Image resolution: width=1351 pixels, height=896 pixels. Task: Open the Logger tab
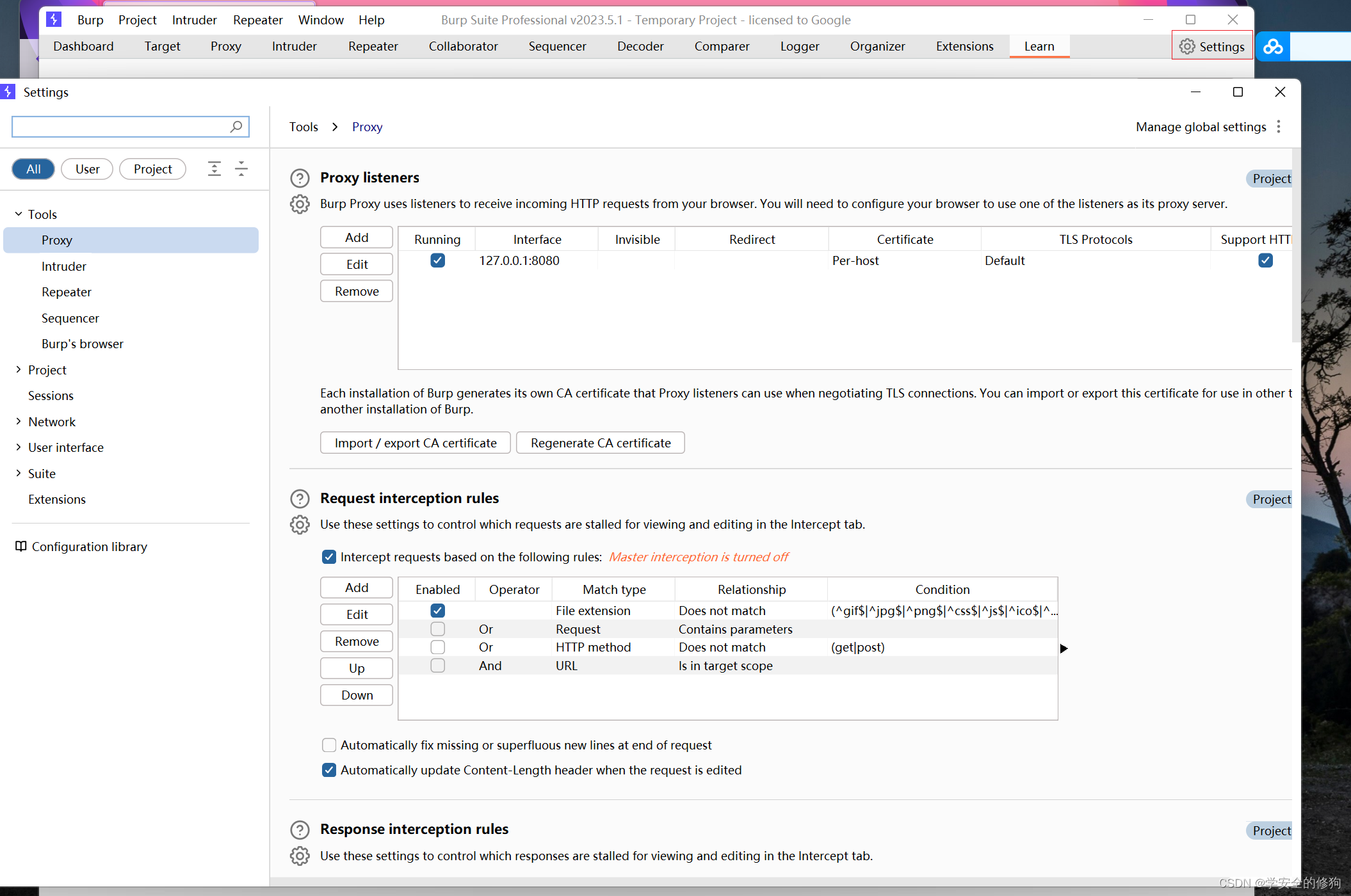pos(800,46)
